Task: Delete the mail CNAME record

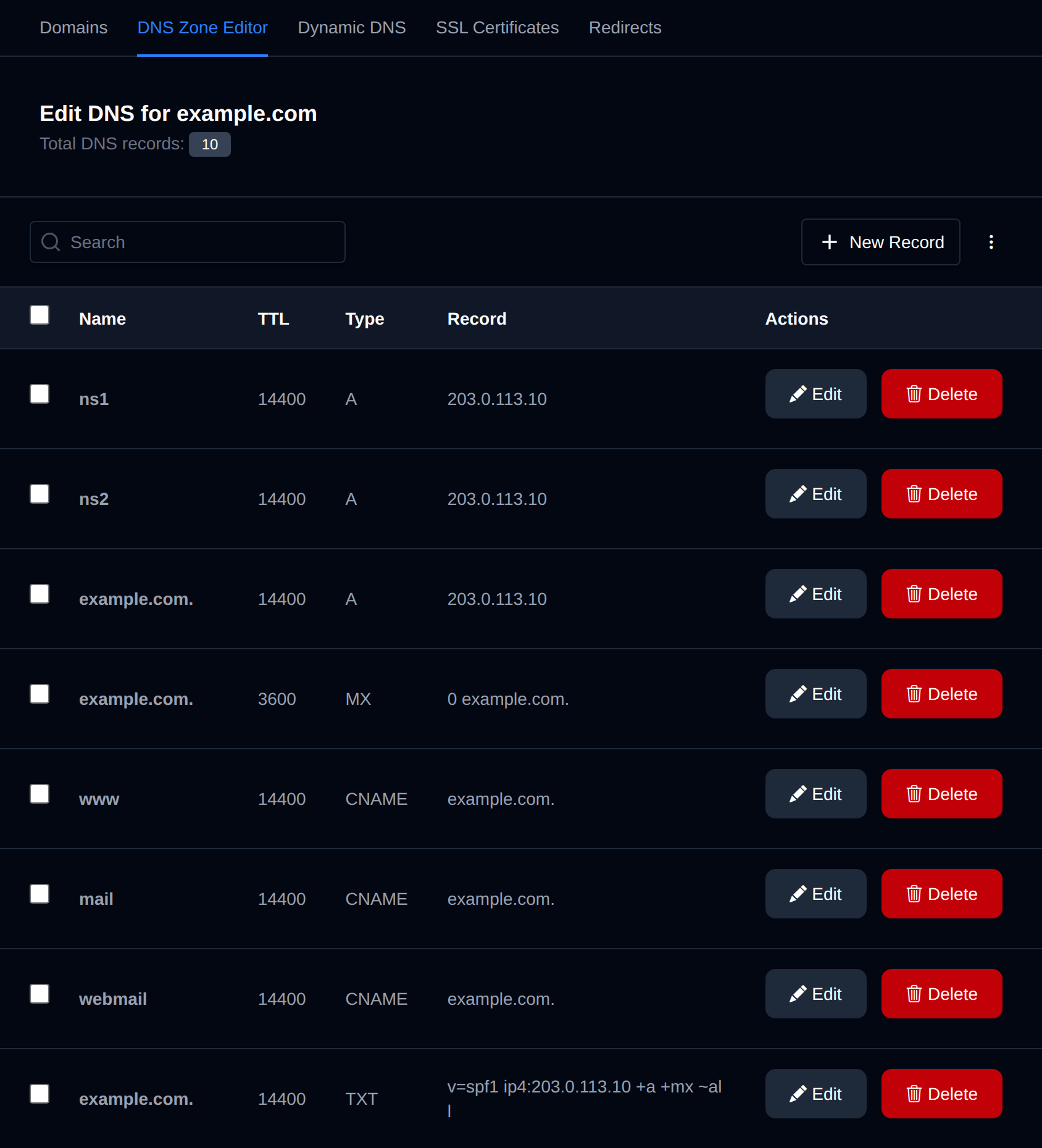Action: [941, 894]
